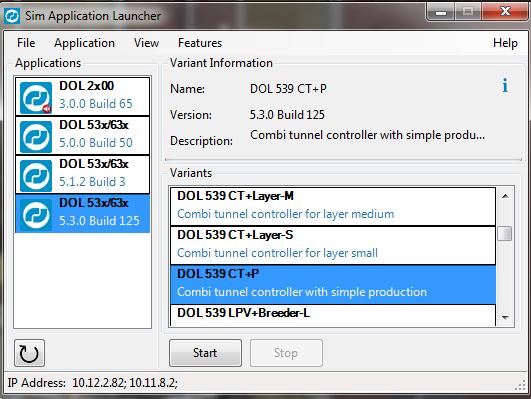
Task: Click the DOL 2x00 application icon
Action: tap(36, 98)
